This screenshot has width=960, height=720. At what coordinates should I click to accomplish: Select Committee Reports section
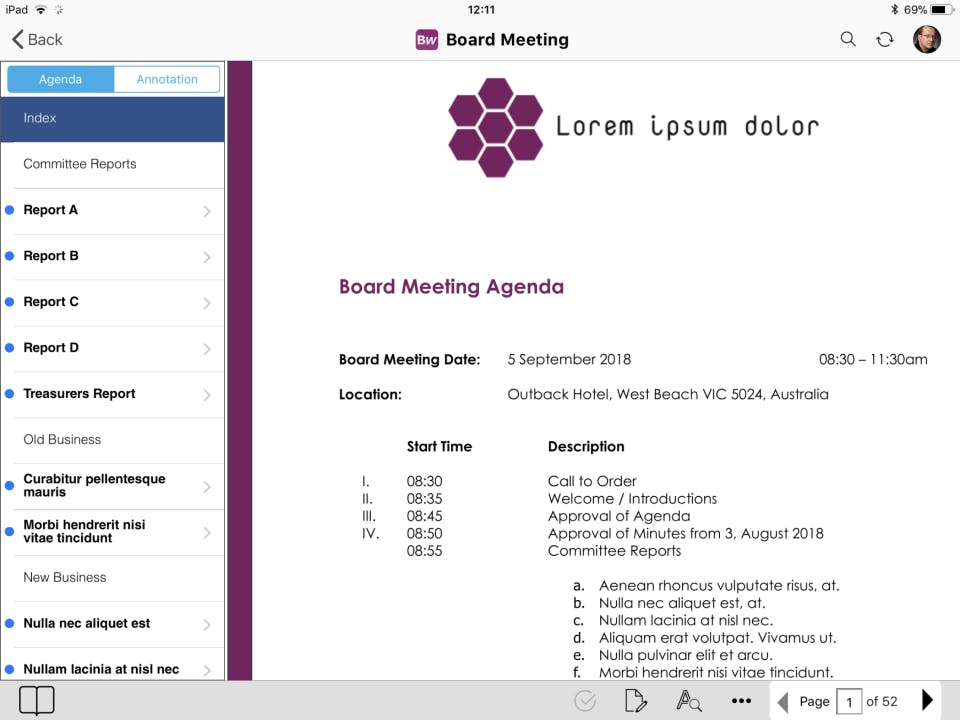113,164
